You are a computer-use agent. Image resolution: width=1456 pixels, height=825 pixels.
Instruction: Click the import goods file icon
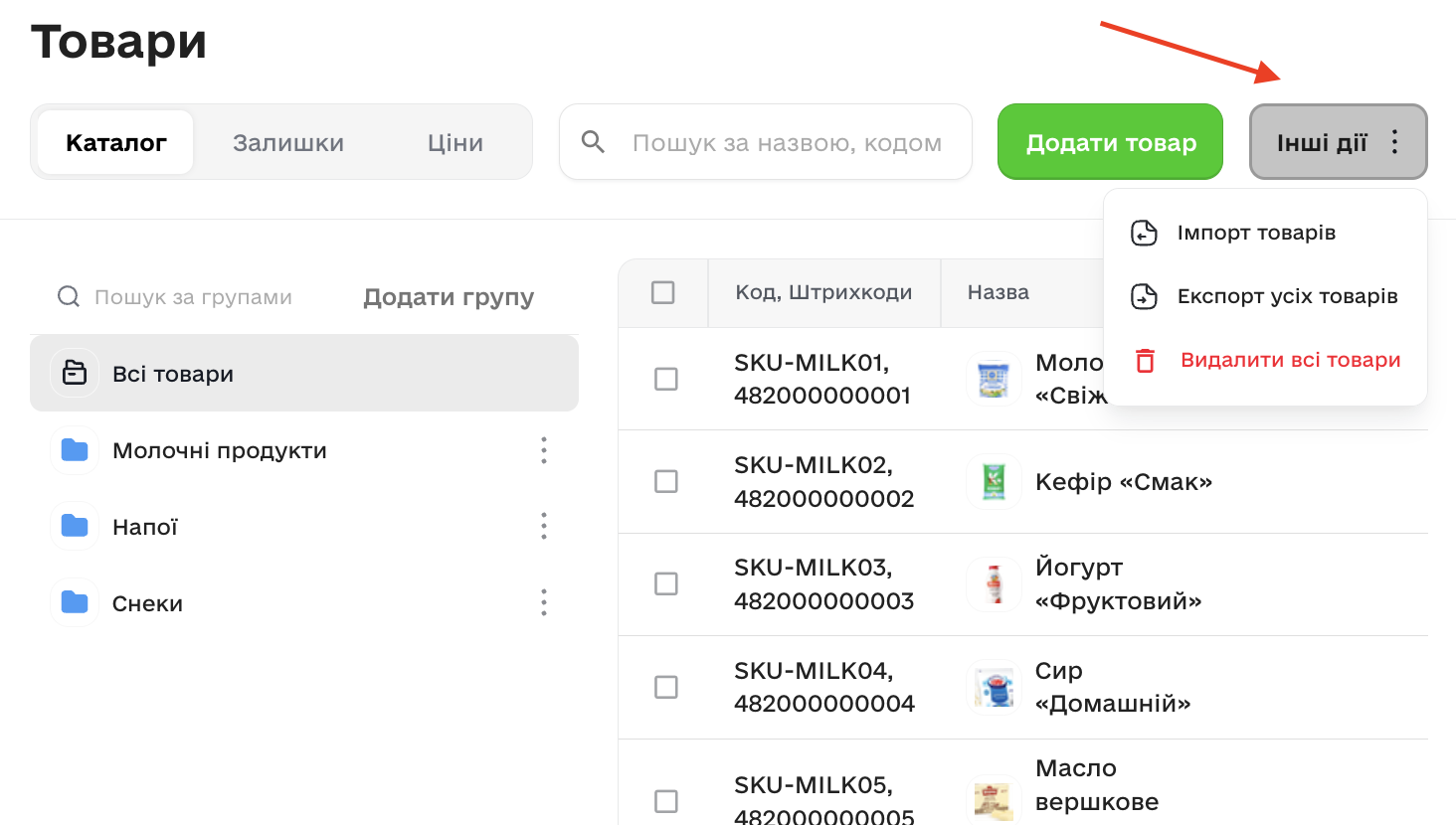pos(1144,233)
